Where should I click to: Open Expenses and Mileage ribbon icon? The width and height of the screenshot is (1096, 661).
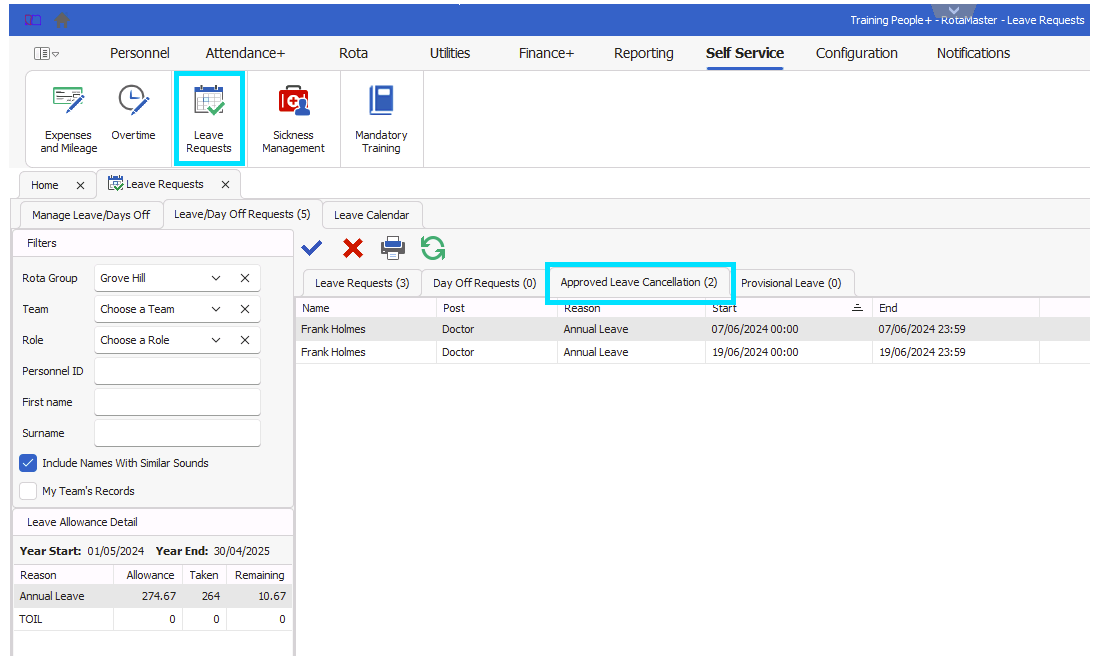click(x=68, y=119)
